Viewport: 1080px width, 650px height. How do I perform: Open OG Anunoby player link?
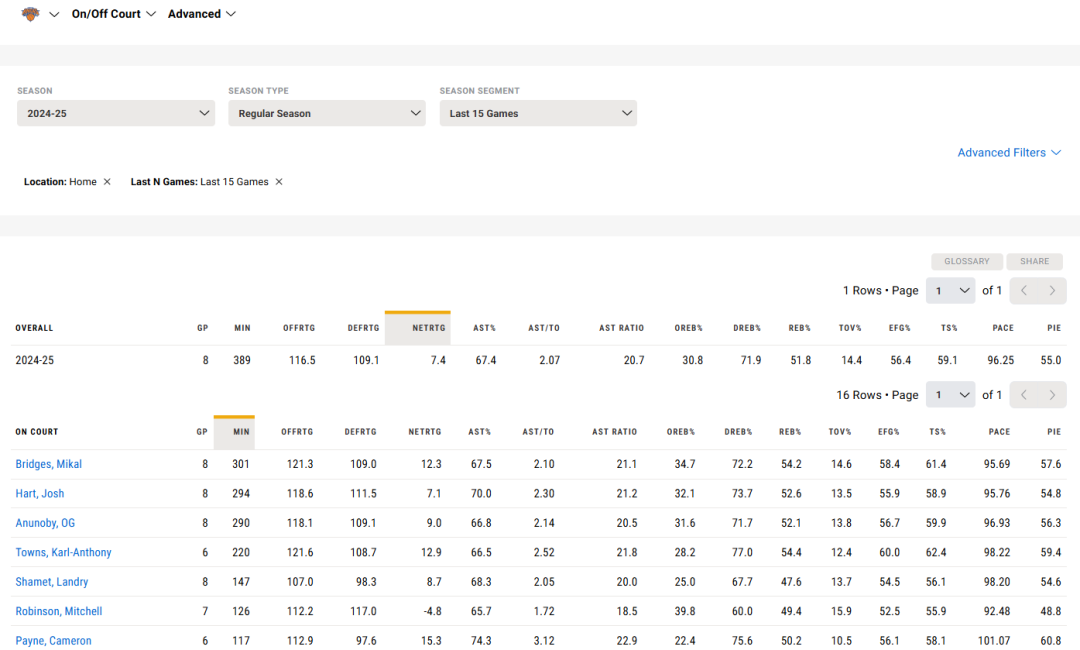[45, 523]
